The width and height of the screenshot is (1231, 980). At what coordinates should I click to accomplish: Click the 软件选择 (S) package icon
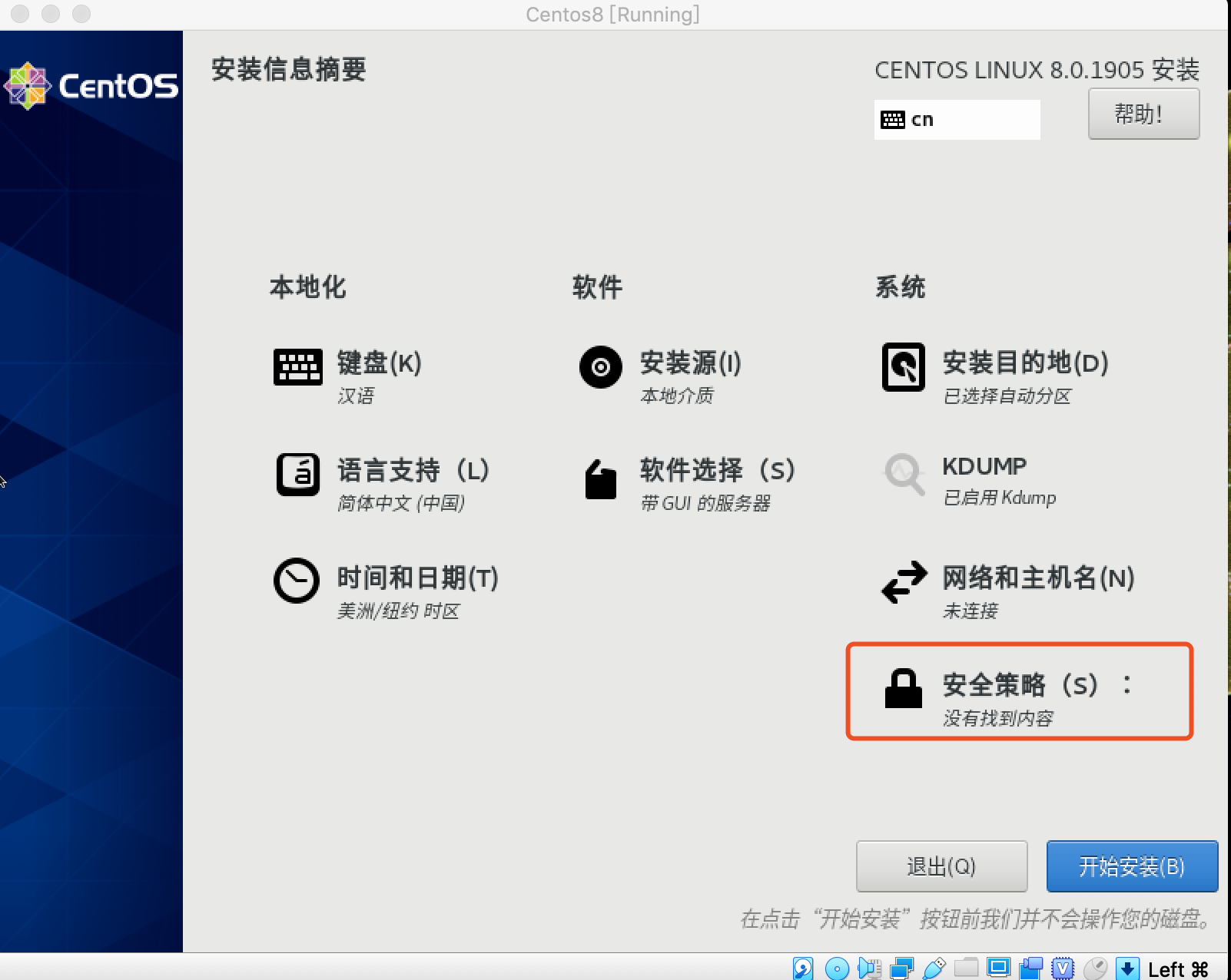(601, 479)
